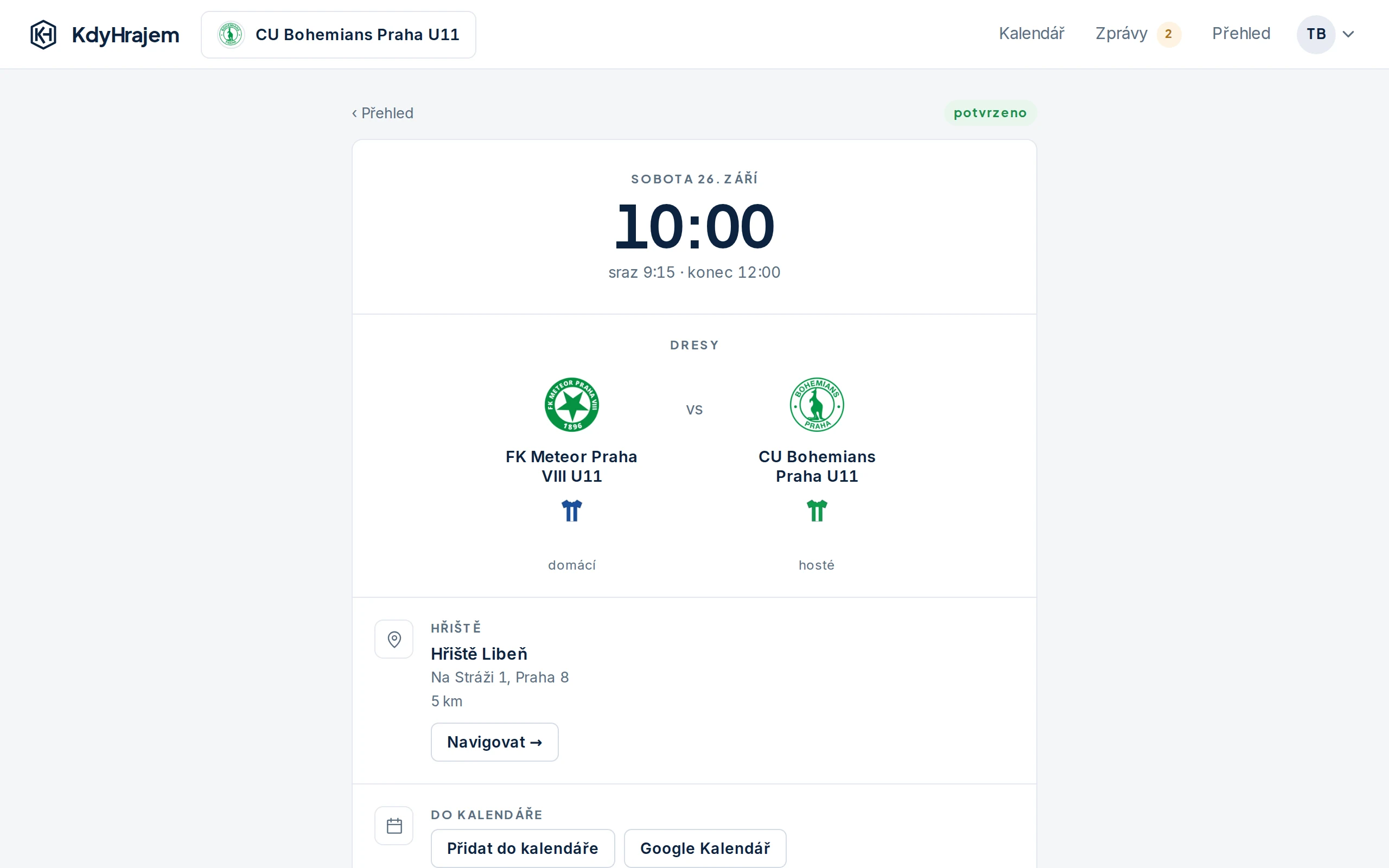Open Zprávy in top navigation
Viewport: 1389px width, 868px height.
pyautogui.click(x=1121, y=34)
